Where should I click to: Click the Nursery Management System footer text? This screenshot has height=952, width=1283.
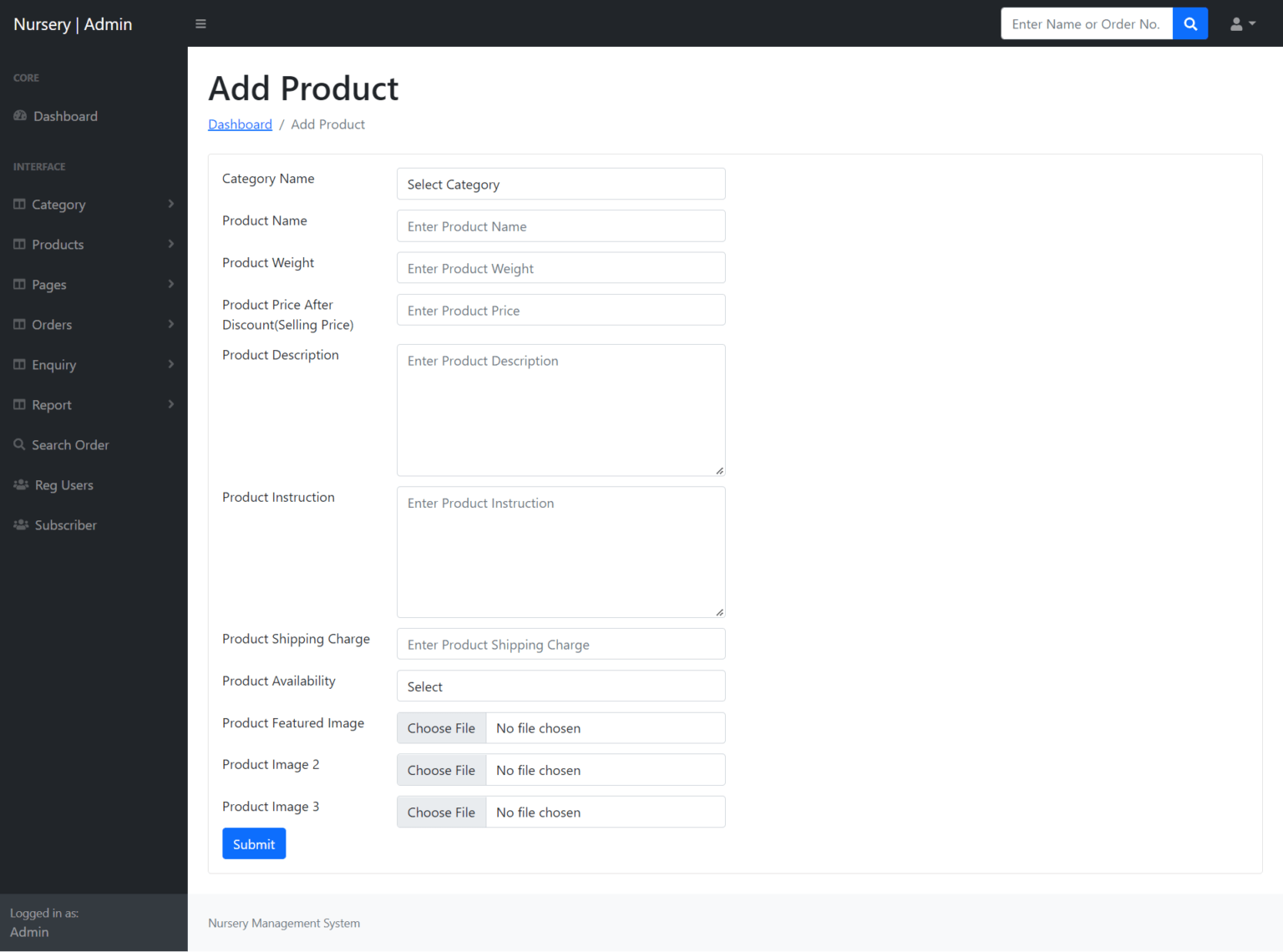[x=284, y=924]
